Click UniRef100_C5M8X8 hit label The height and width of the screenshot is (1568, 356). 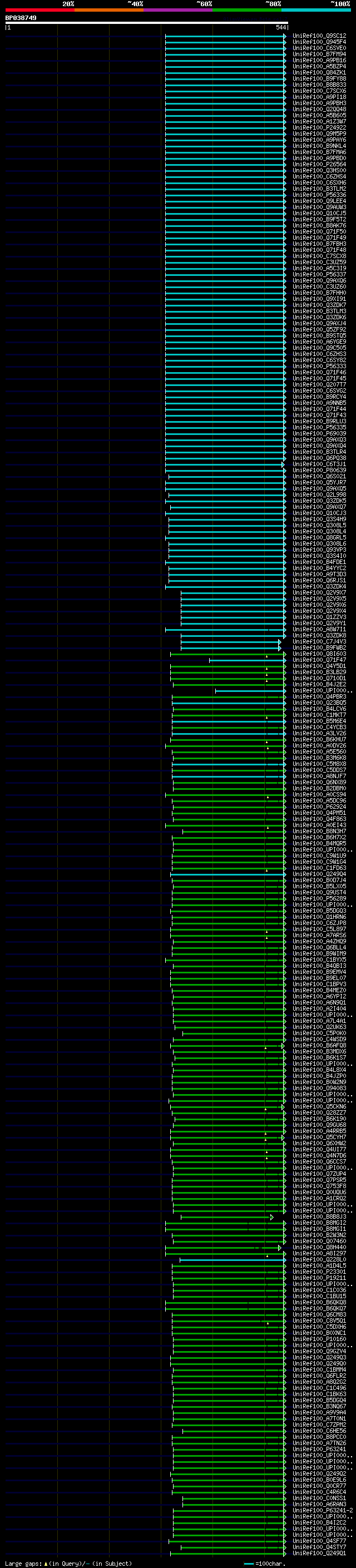319,764
